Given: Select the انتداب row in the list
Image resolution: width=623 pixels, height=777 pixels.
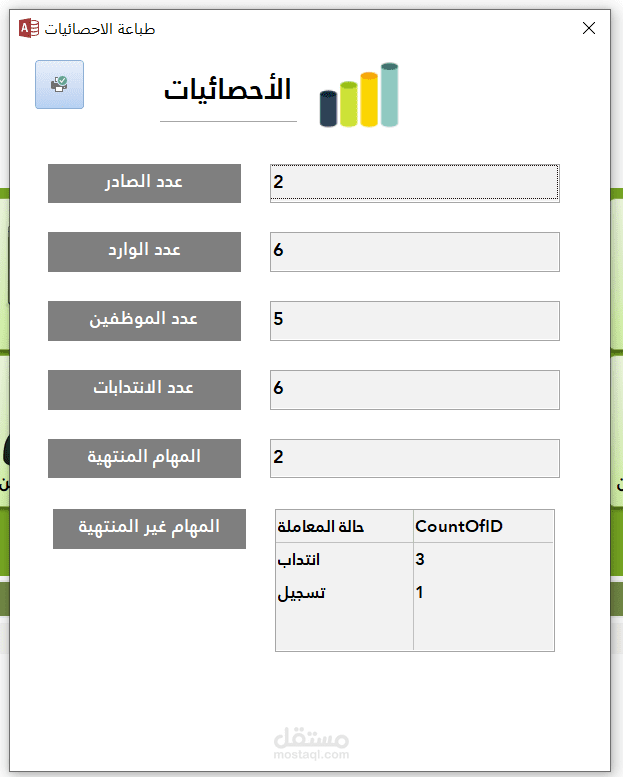Looking at the screenshot, I should click(x=343, y=560).
